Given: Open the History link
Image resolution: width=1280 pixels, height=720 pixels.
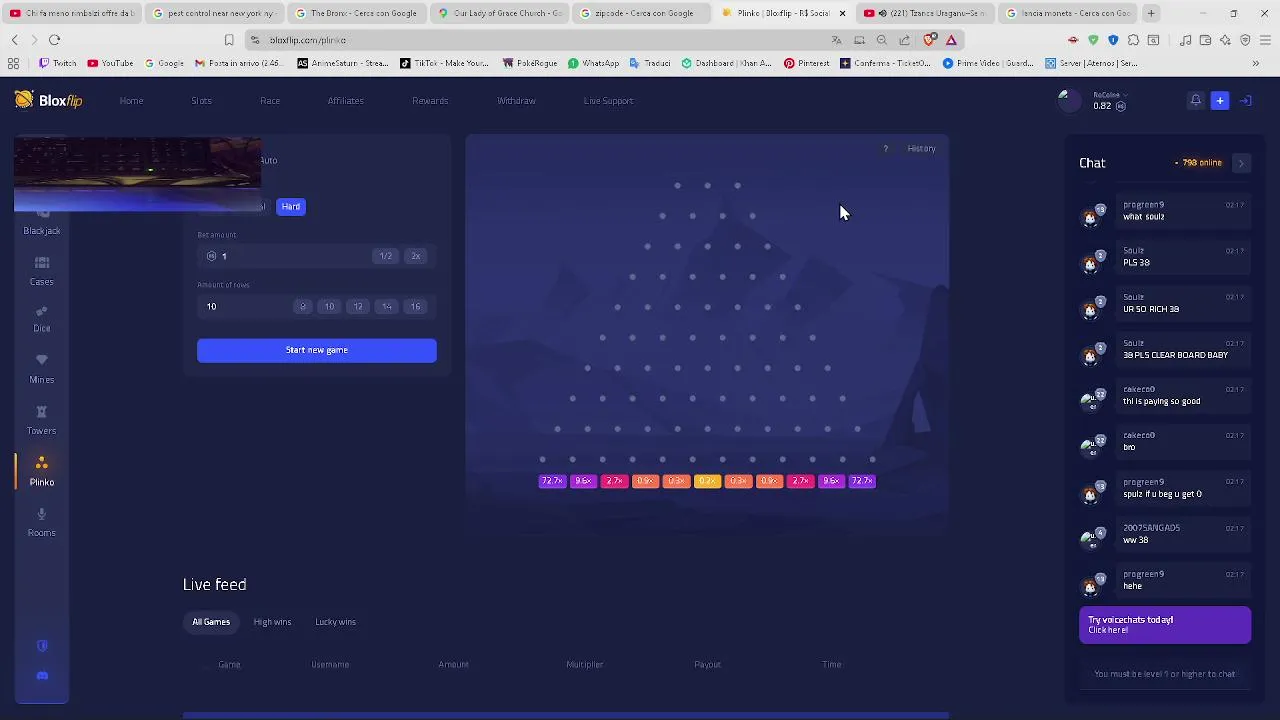Looking at the screenshot, I should tap(921, 149).
